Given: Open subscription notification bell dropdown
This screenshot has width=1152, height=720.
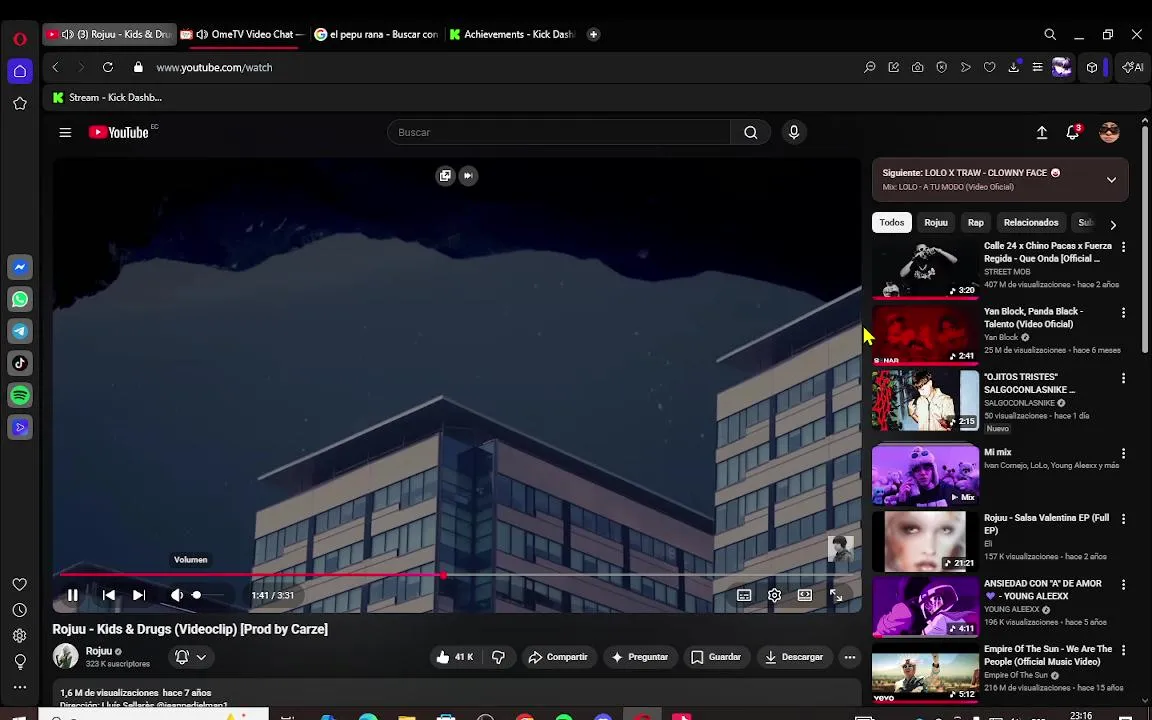Looking at the screenshot, I should click(x=192, y=657).
